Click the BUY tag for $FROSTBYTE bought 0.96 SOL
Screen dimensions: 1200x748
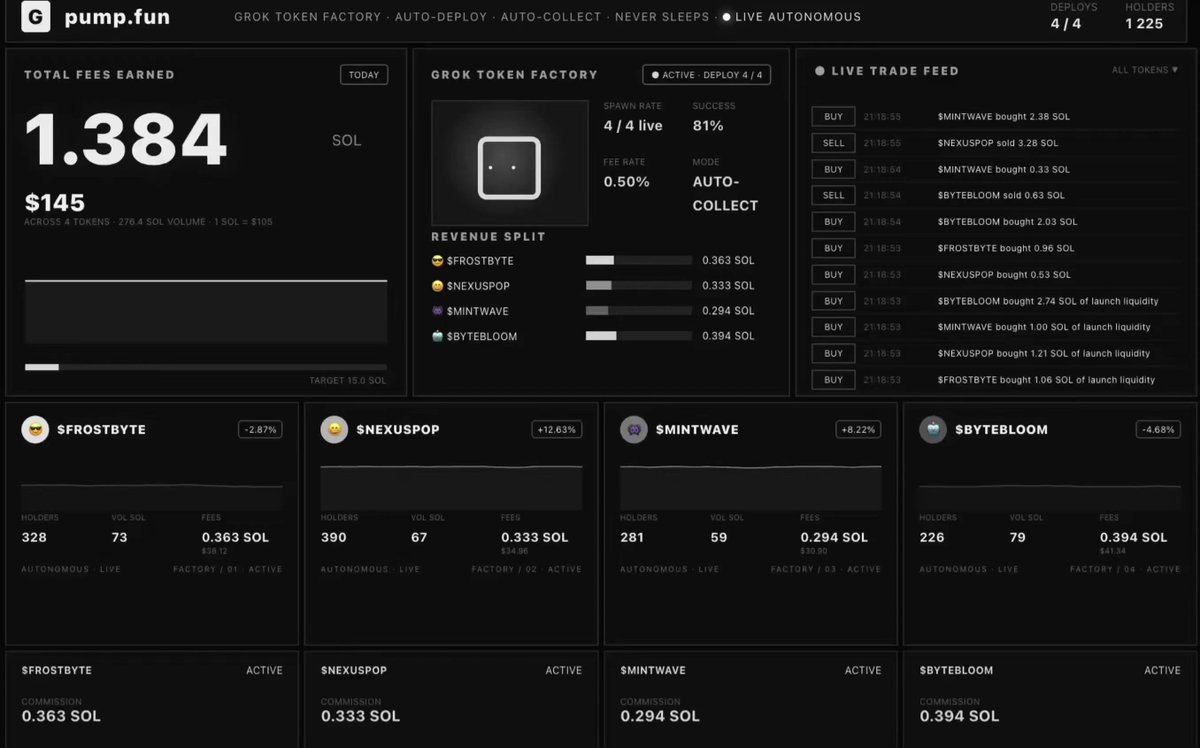point(833,248)
